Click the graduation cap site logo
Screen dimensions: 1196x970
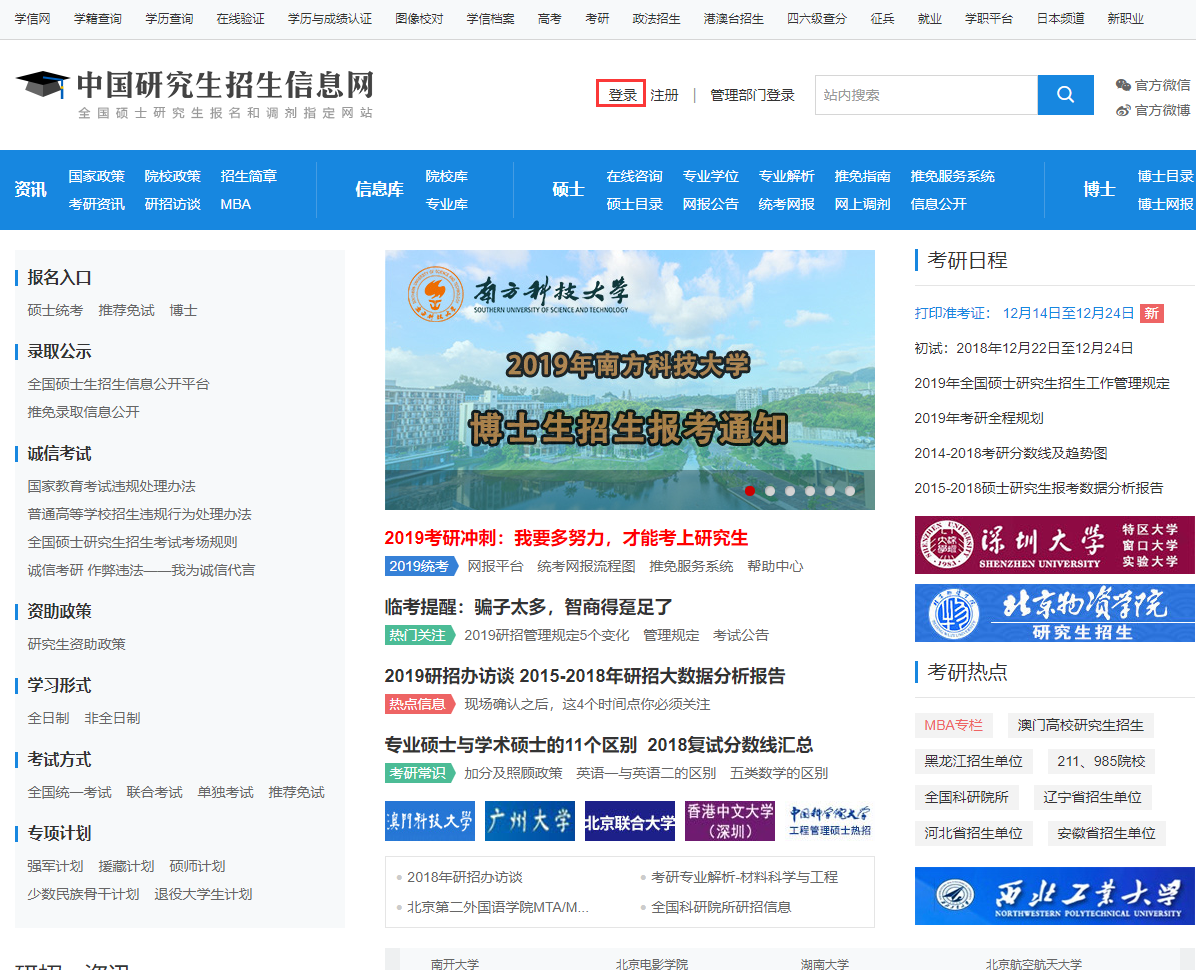[x=43, y=86]
